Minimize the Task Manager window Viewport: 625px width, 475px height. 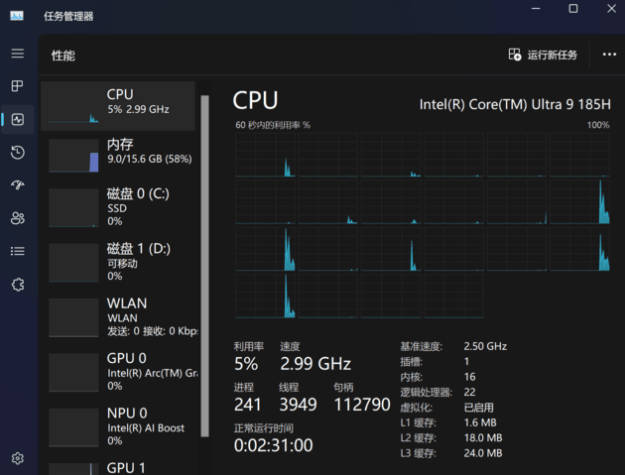click(536, 9)
